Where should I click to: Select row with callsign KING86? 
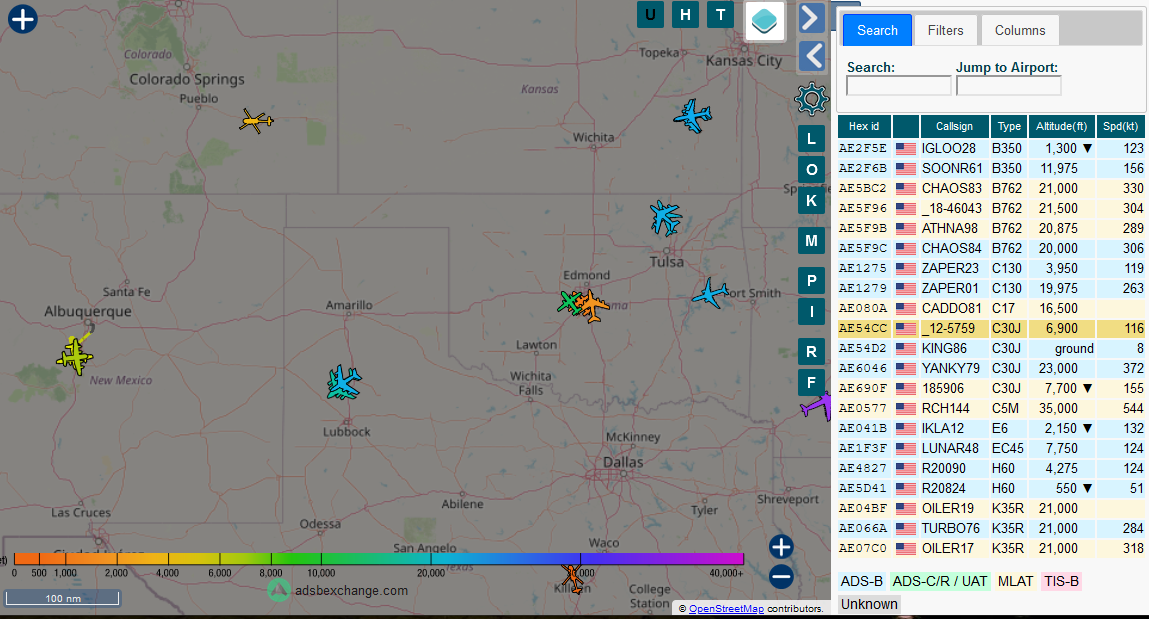(991, 348)
